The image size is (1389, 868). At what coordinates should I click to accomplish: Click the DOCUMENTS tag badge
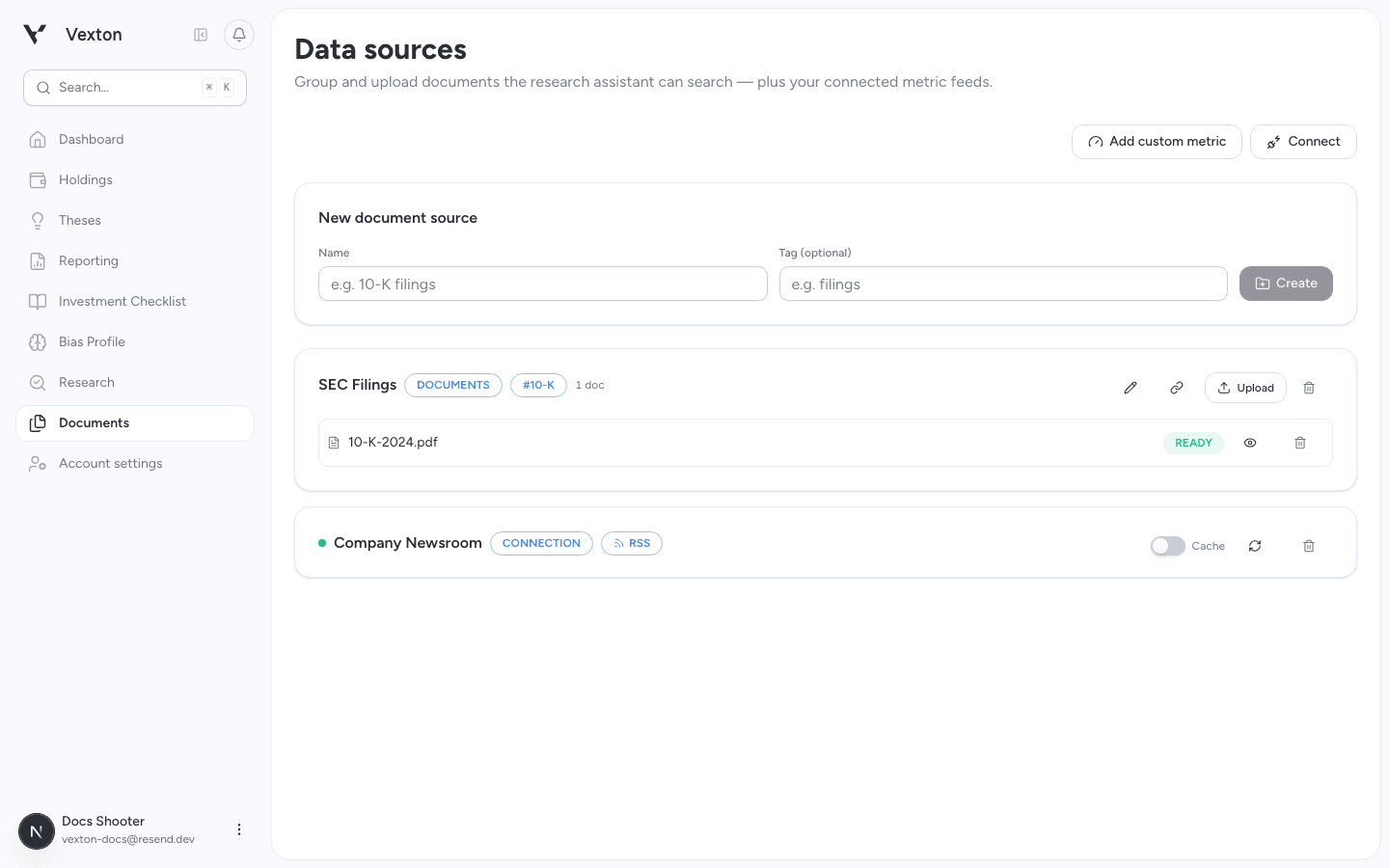pyautogui.click(x=453, y=385)
